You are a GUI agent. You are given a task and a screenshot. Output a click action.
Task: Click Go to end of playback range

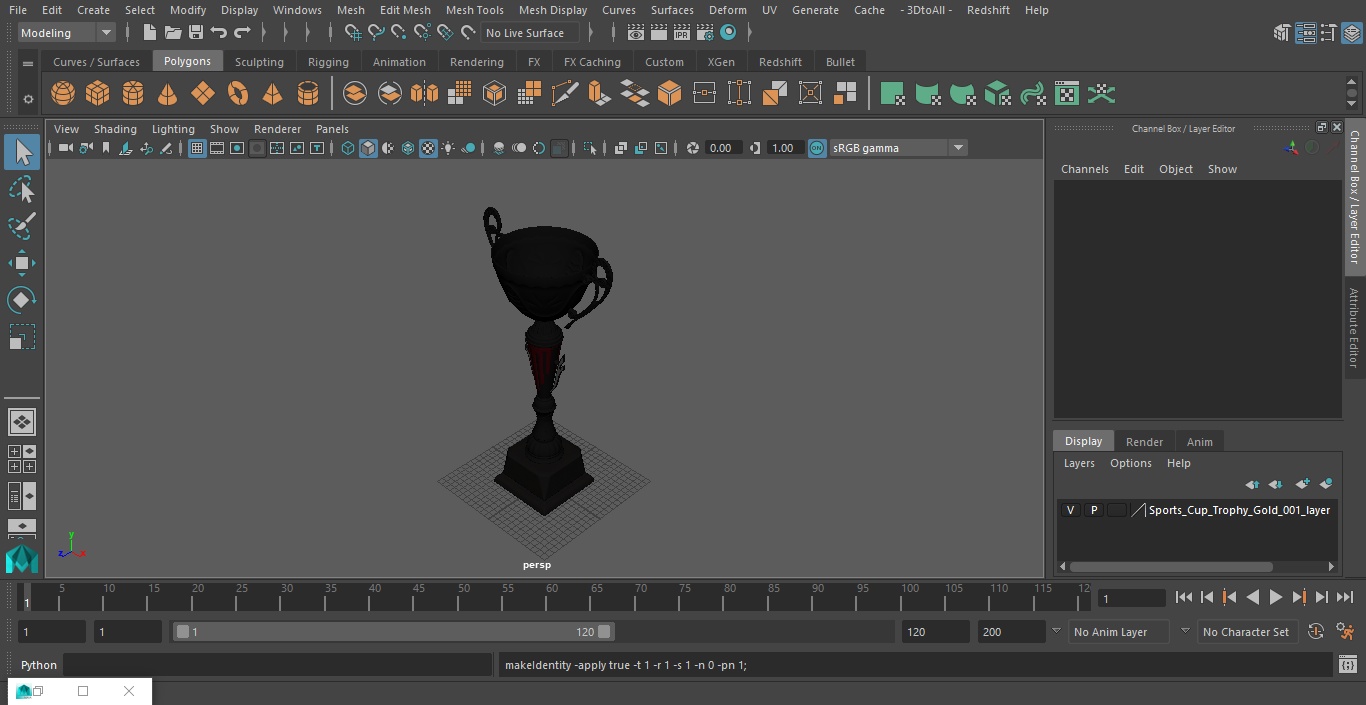(1345, 597)
